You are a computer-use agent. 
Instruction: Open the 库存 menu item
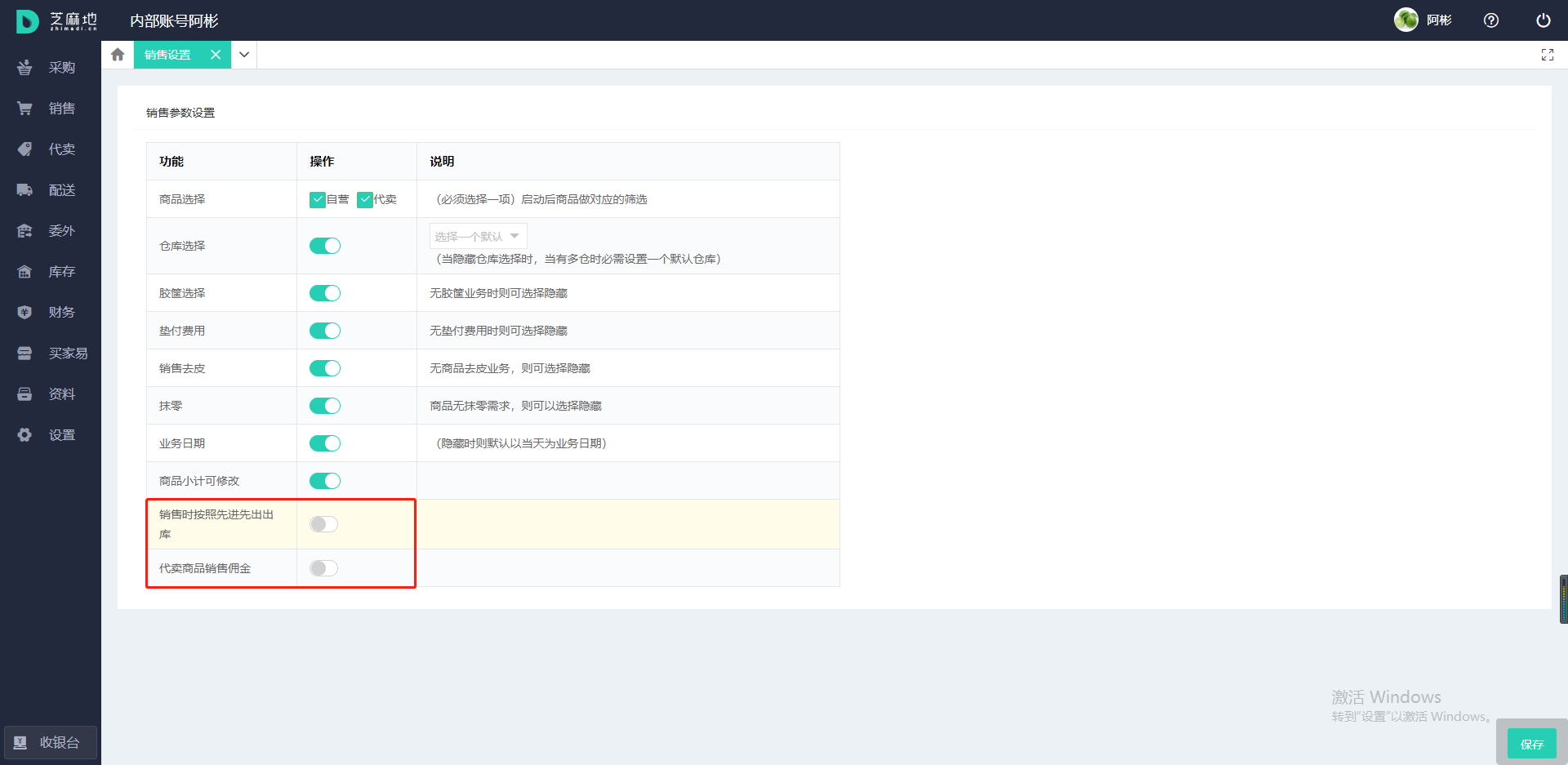pyautogui.click(x=51, y=272)
